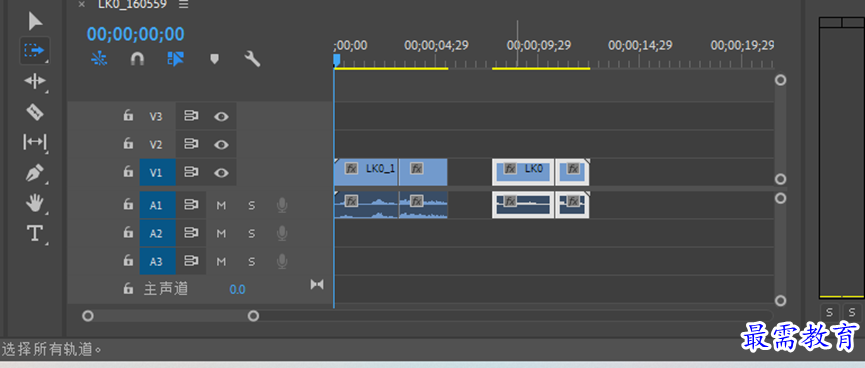
Task: Close the LK0_160559 sequence tab
Action: (x=82, y=4)
